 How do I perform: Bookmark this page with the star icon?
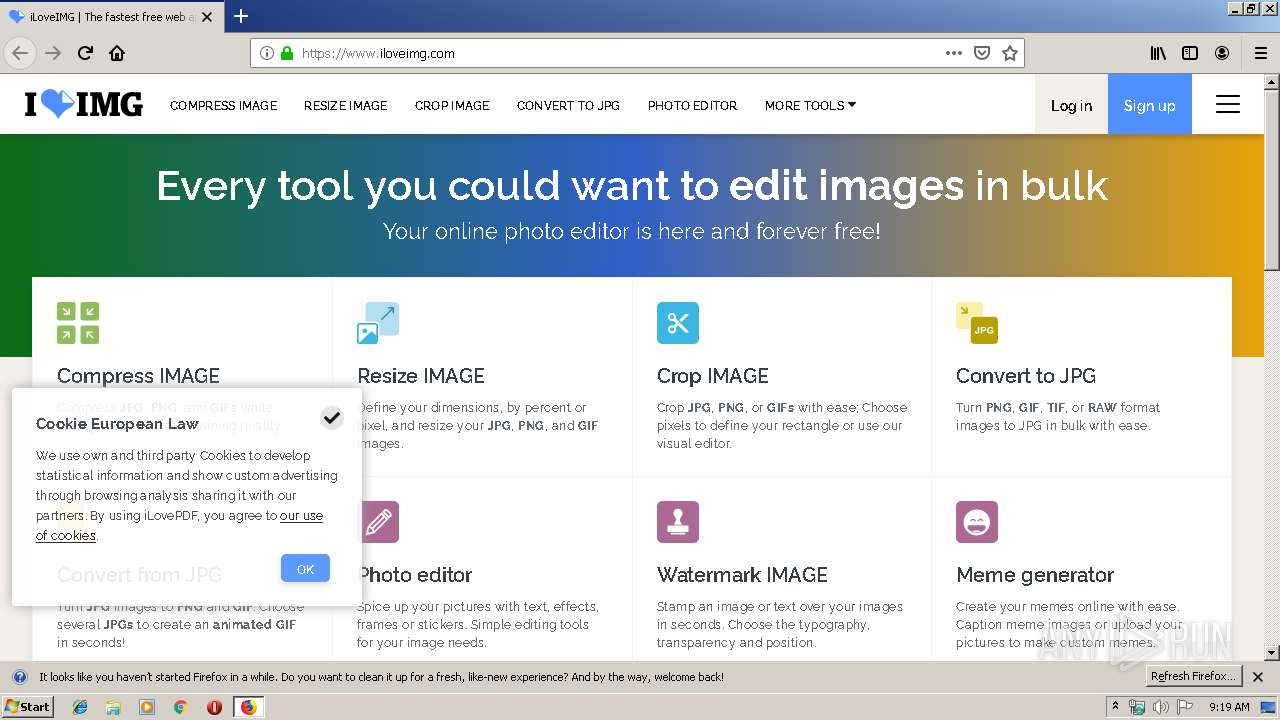pyautogui.click(x=1010, y=53)
